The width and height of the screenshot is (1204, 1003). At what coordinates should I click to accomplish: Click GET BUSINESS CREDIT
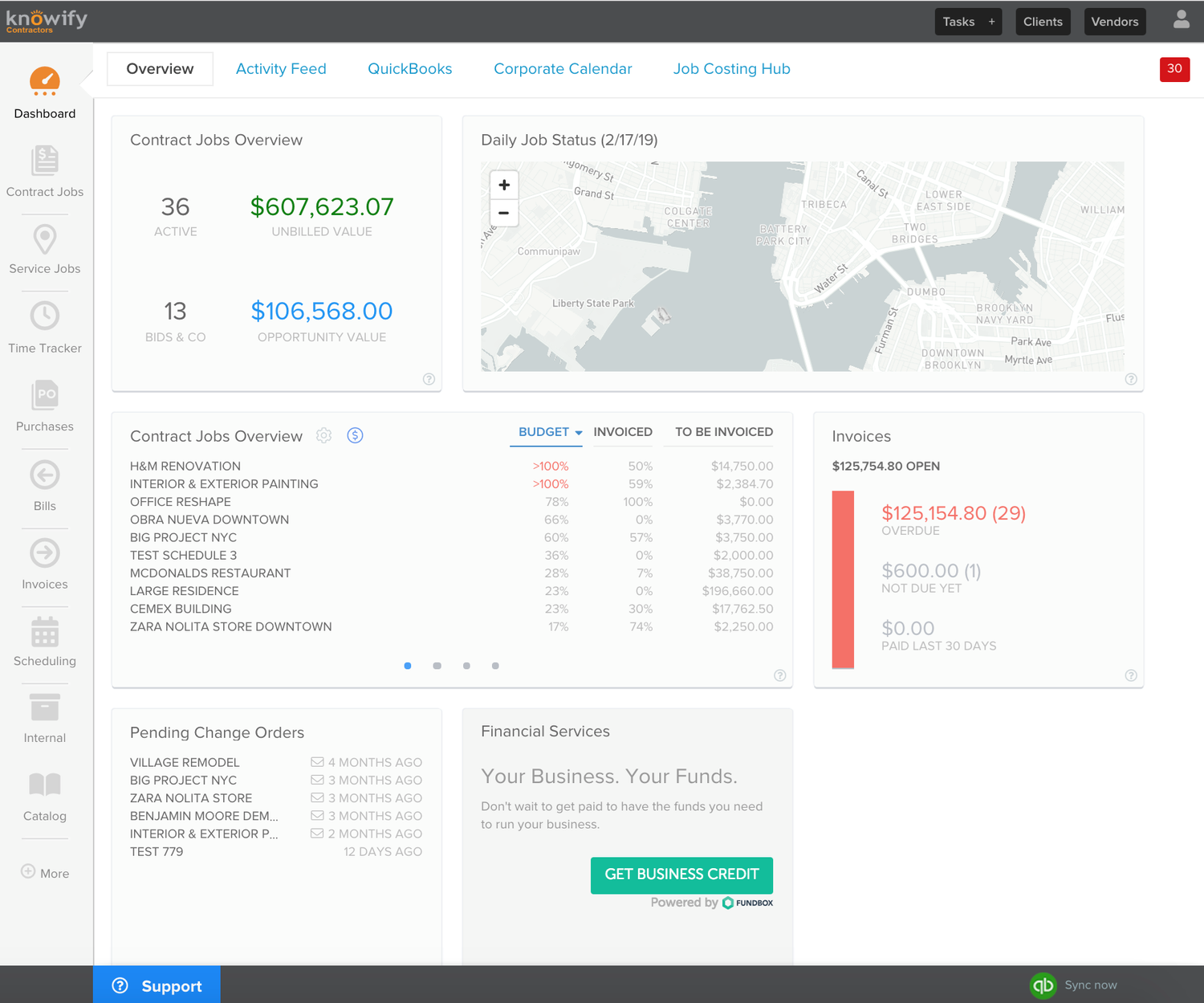(681, 875)
